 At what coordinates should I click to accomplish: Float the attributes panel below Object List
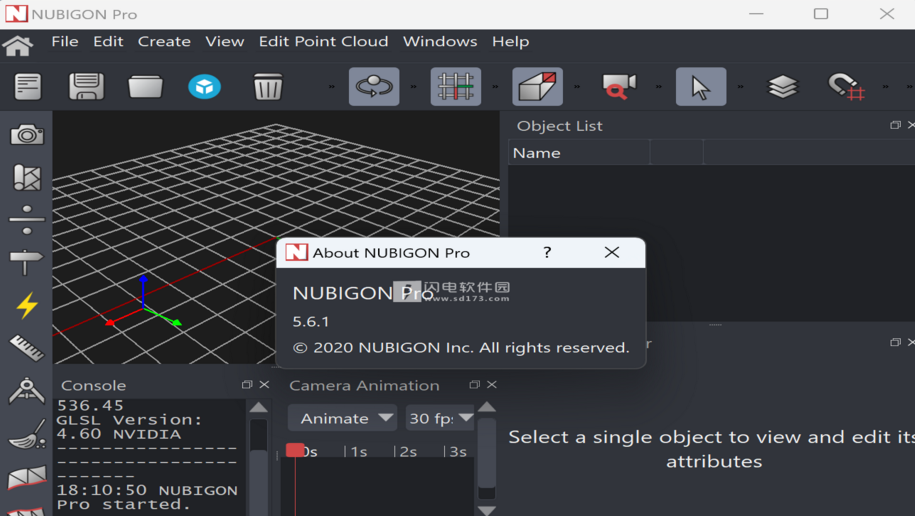click(x=895, y=342)
